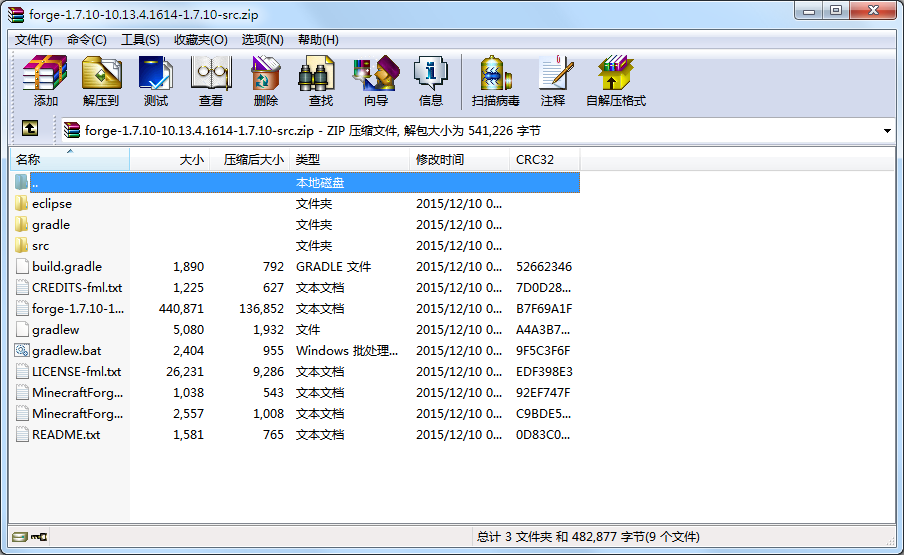Click the CRC32 value 92EF747F
Viewport: 904px width, 555px height.
543,392
